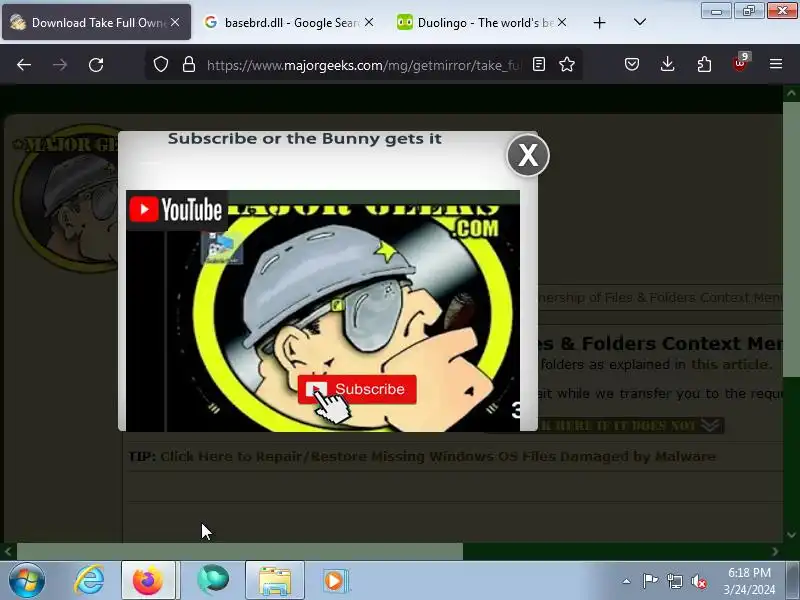Reload the current page
This screenshot has width=800, height=600.
click(x=96, y=65)
